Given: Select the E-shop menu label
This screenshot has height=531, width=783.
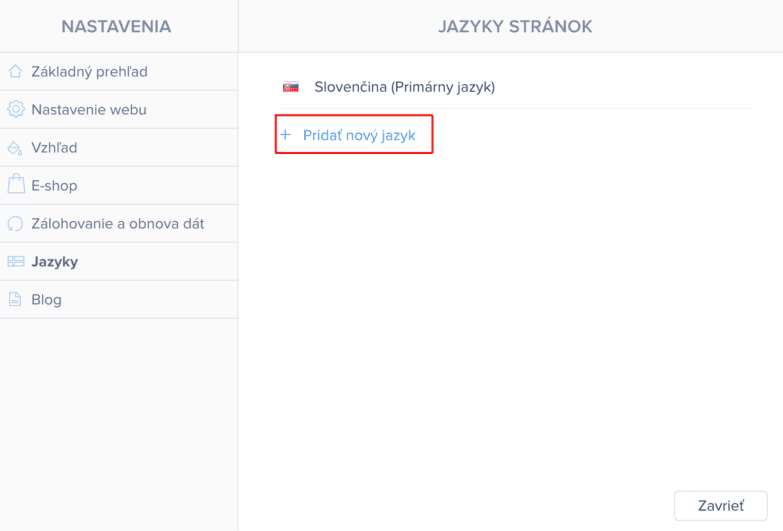Looking at the screenshot, I should 54,186.
